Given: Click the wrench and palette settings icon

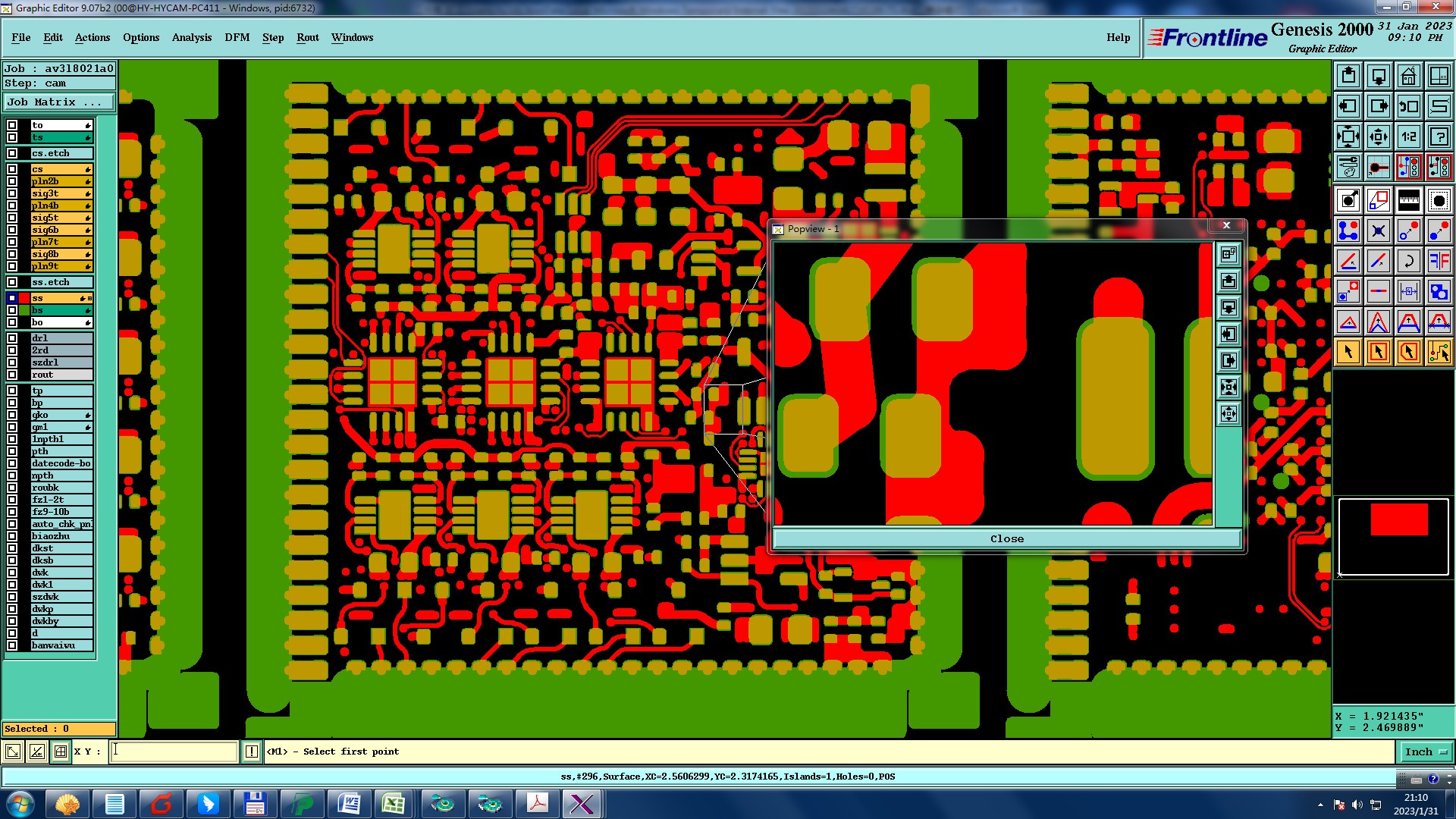Looking at the screenshot, I should click(1348, 167).
